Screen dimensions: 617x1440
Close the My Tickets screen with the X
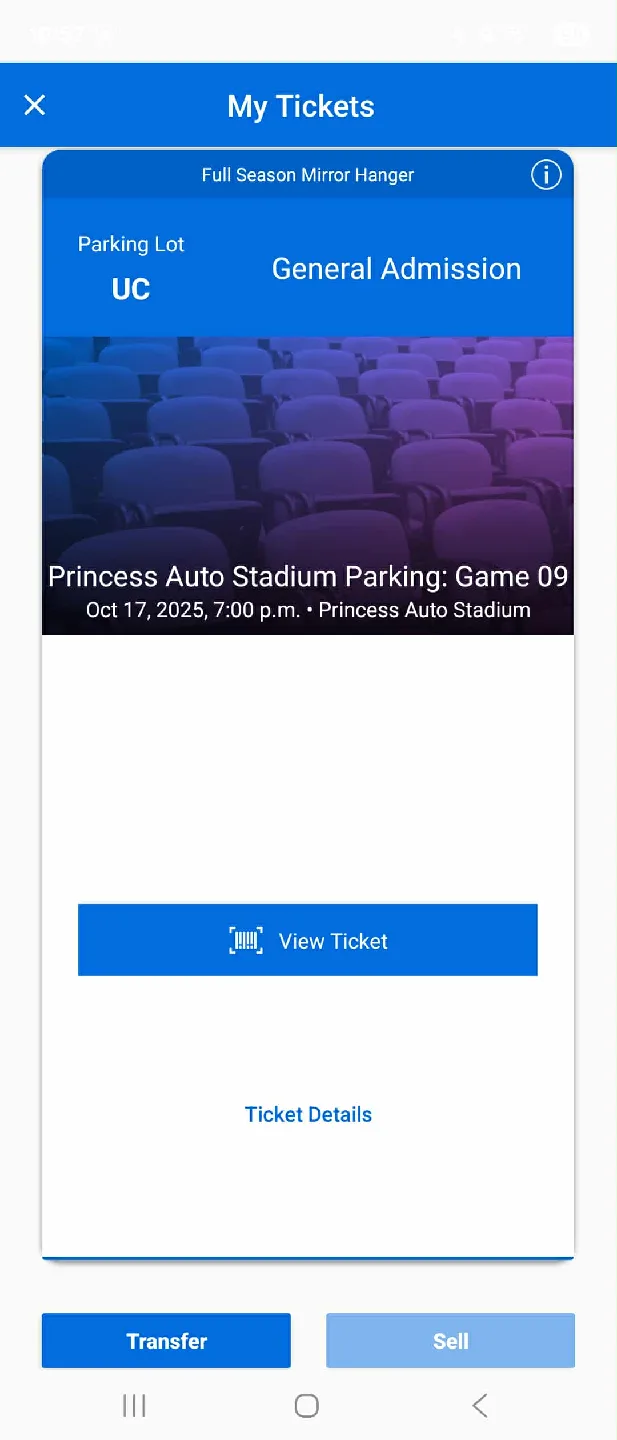[35, 105]
